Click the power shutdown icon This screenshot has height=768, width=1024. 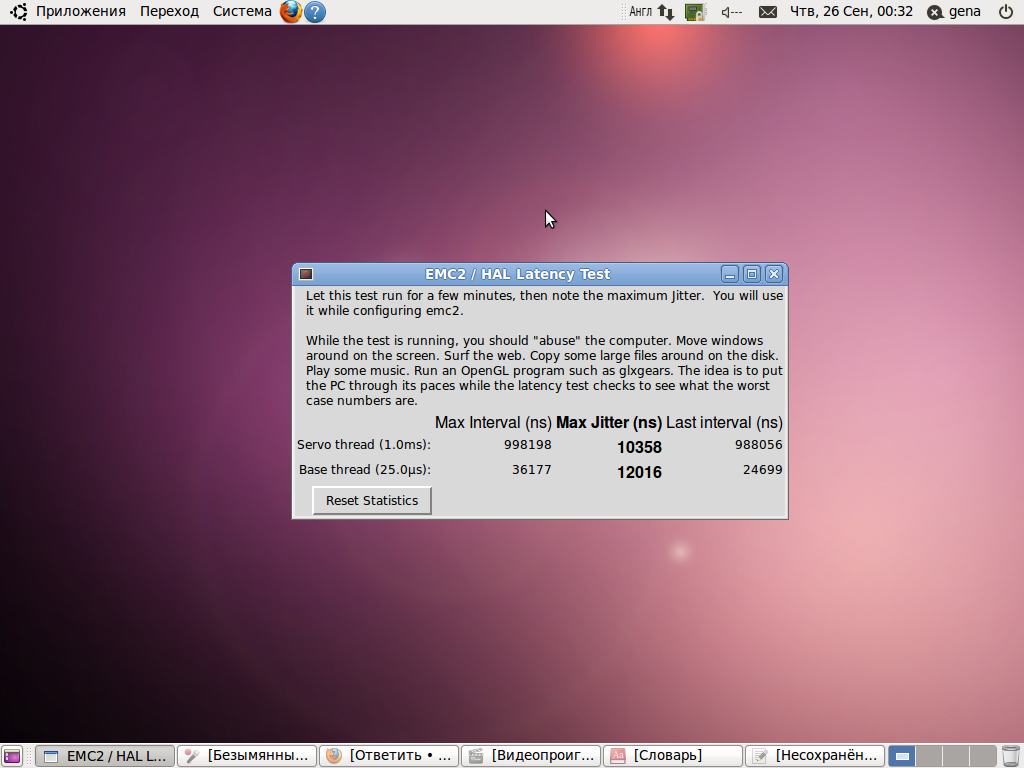tap(1006, 12)
